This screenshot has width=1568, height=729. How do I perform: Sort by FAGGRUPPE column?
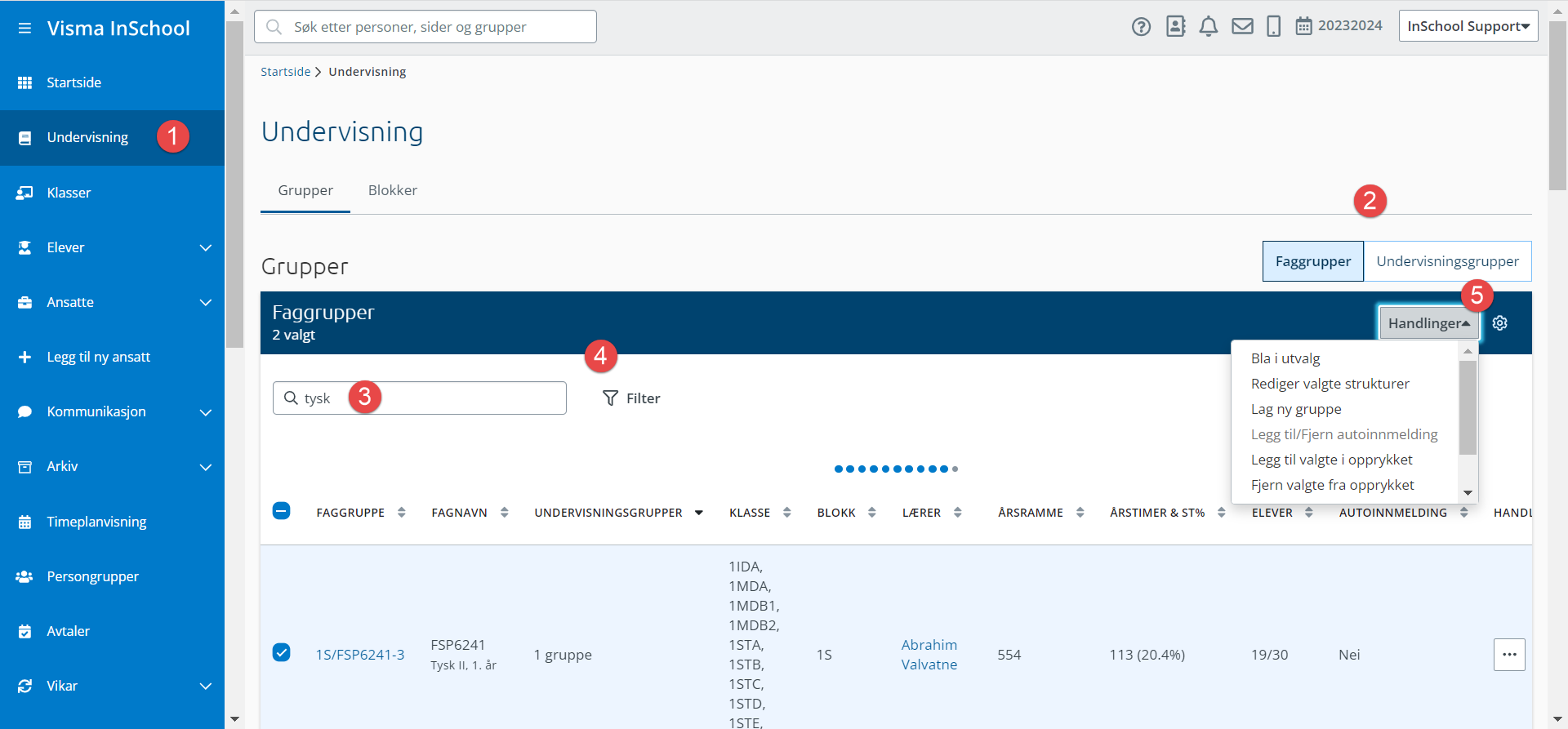coord(360,513)
